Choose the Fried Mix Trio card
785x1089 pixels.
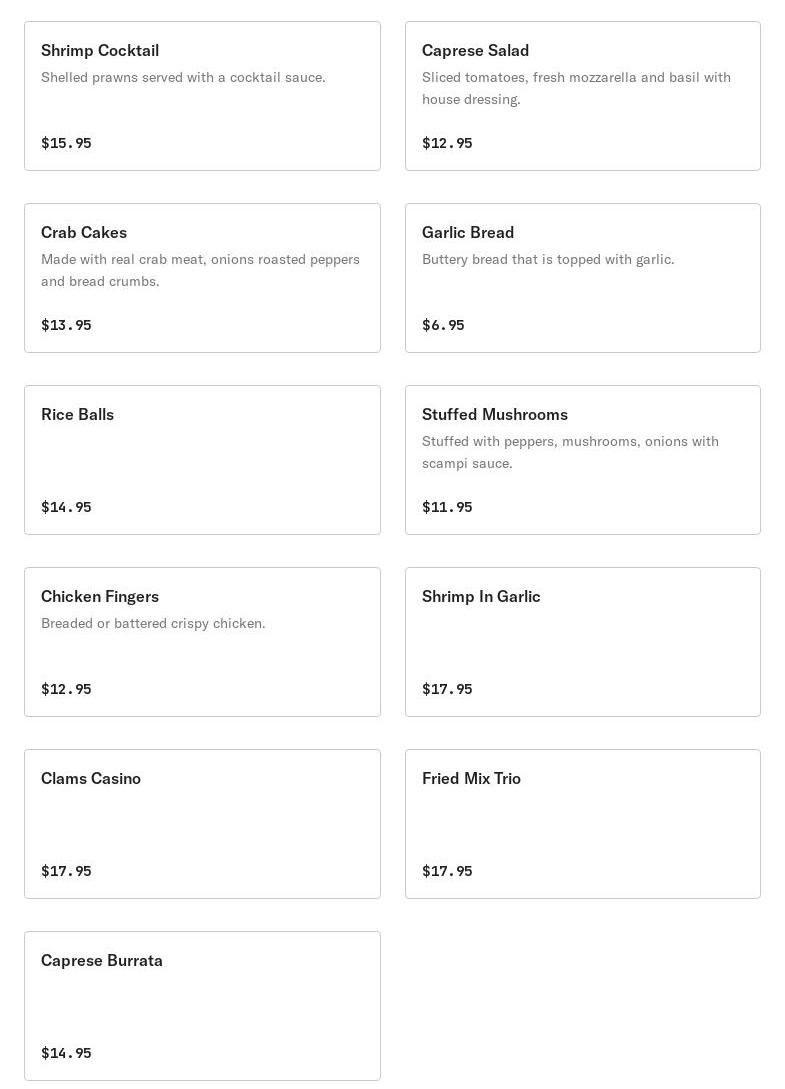pos(583,824)
